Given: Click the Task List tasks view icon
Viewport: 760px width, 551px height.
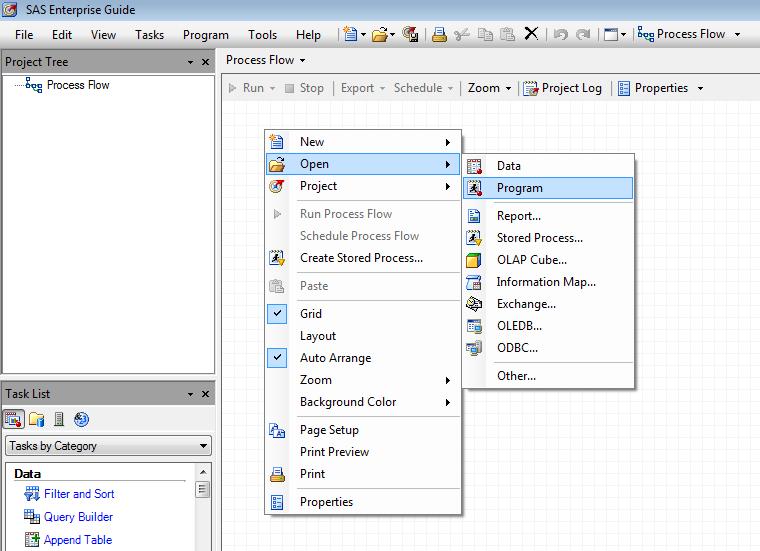Looking at the screenshot, I should click(x=14, y=419).
